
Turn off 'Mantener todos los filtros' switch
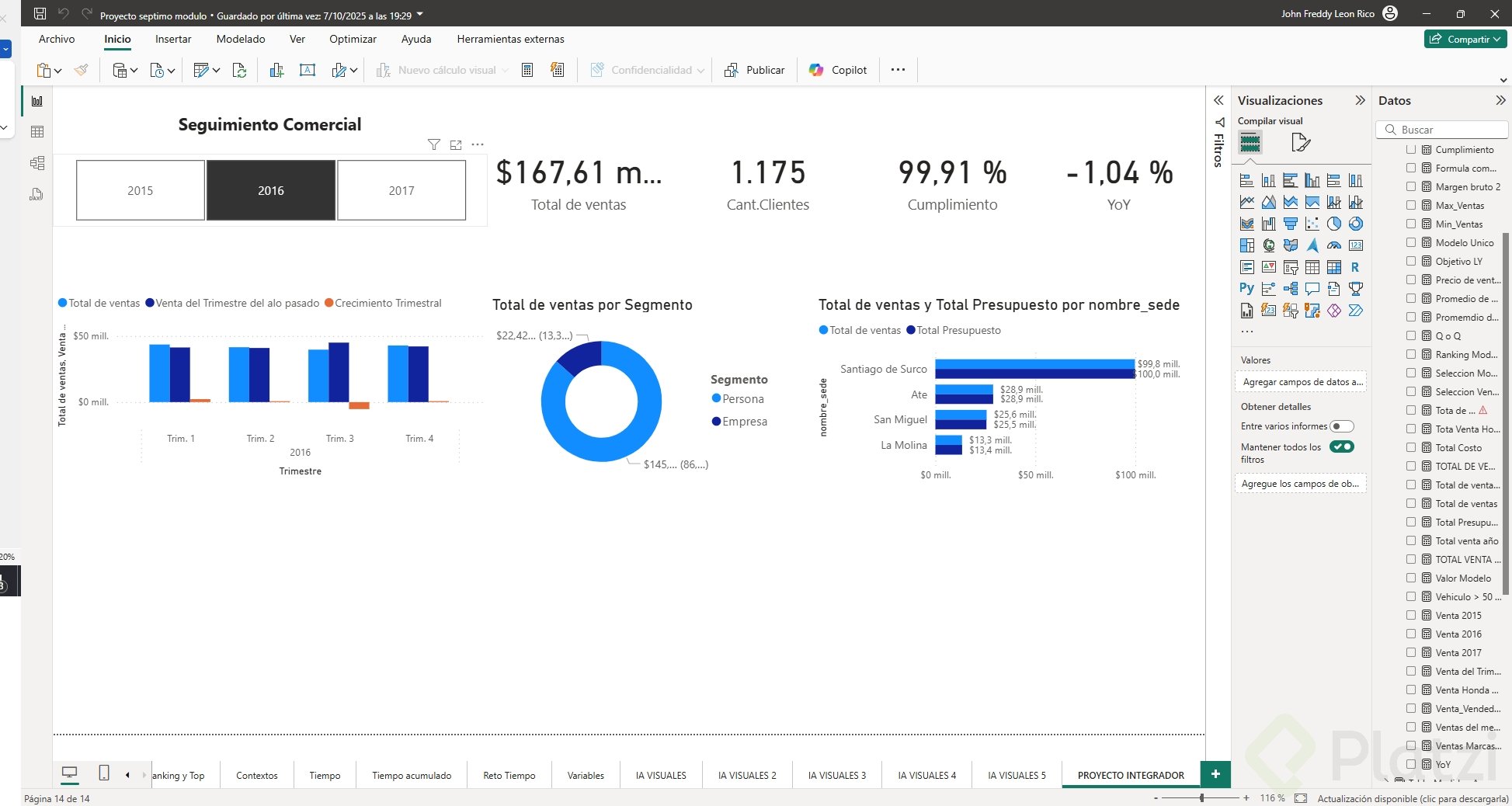[x=1341, y=446]
